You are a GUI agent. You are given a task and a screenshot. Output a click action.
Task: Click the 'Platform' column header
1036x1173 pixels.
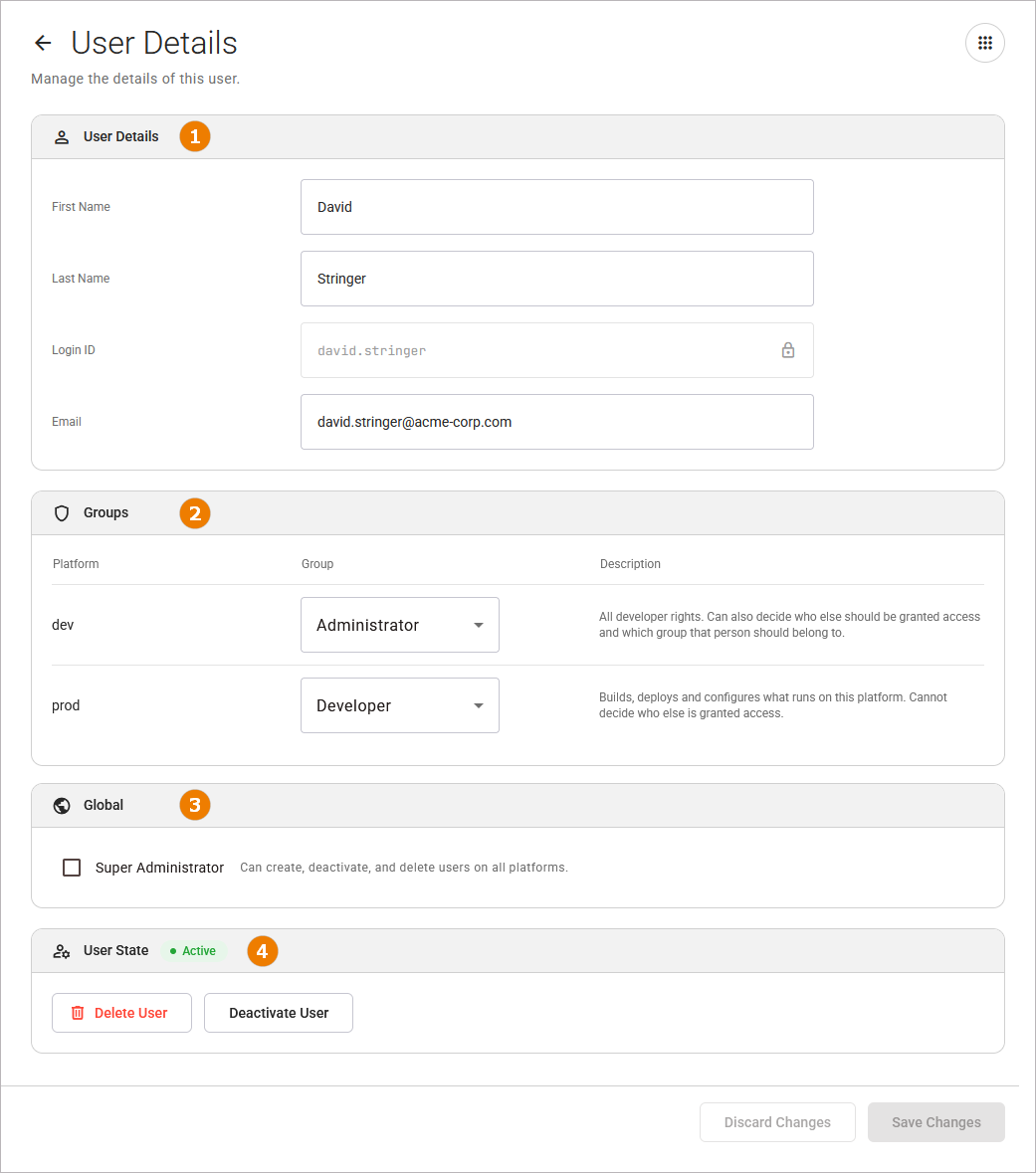tap(76, 564)
